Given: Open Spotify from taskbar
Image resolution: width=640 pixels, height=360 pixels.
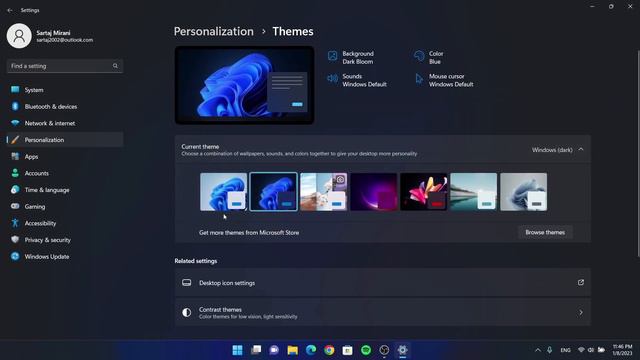Looking at the screenshot, I should click(366, 350).
